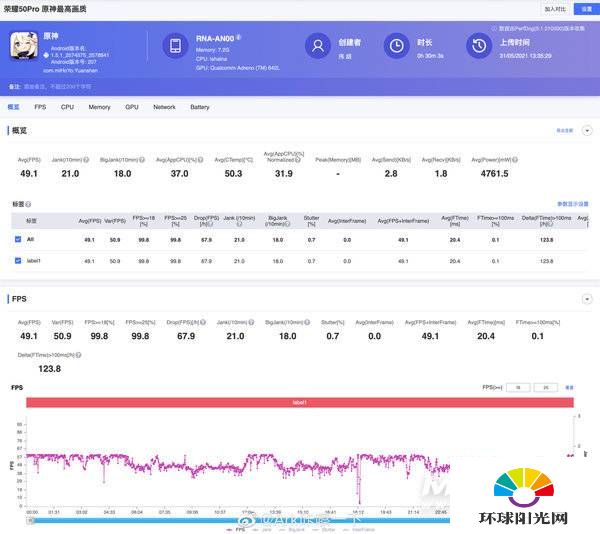Click info icon beside Jank(/10min) in overview
This screenshot has height=534, width=600.
point(86,160)
